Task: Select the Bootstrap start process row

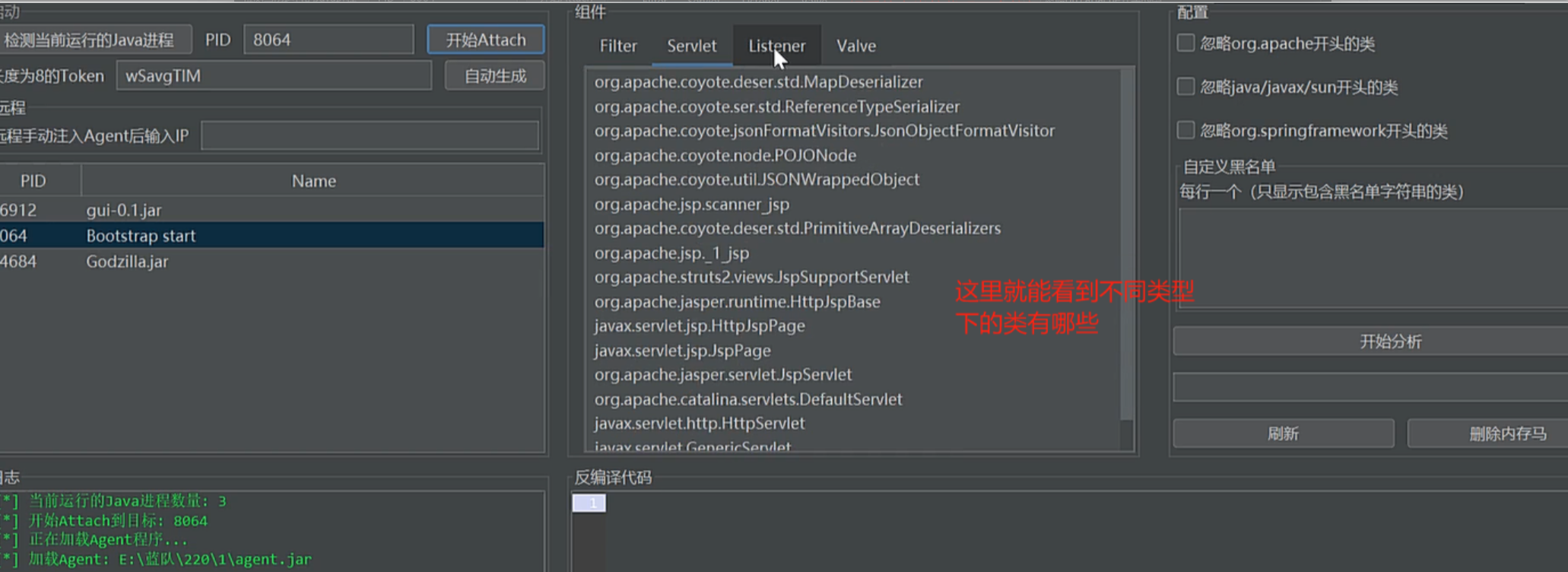Action: pos(271,236)
